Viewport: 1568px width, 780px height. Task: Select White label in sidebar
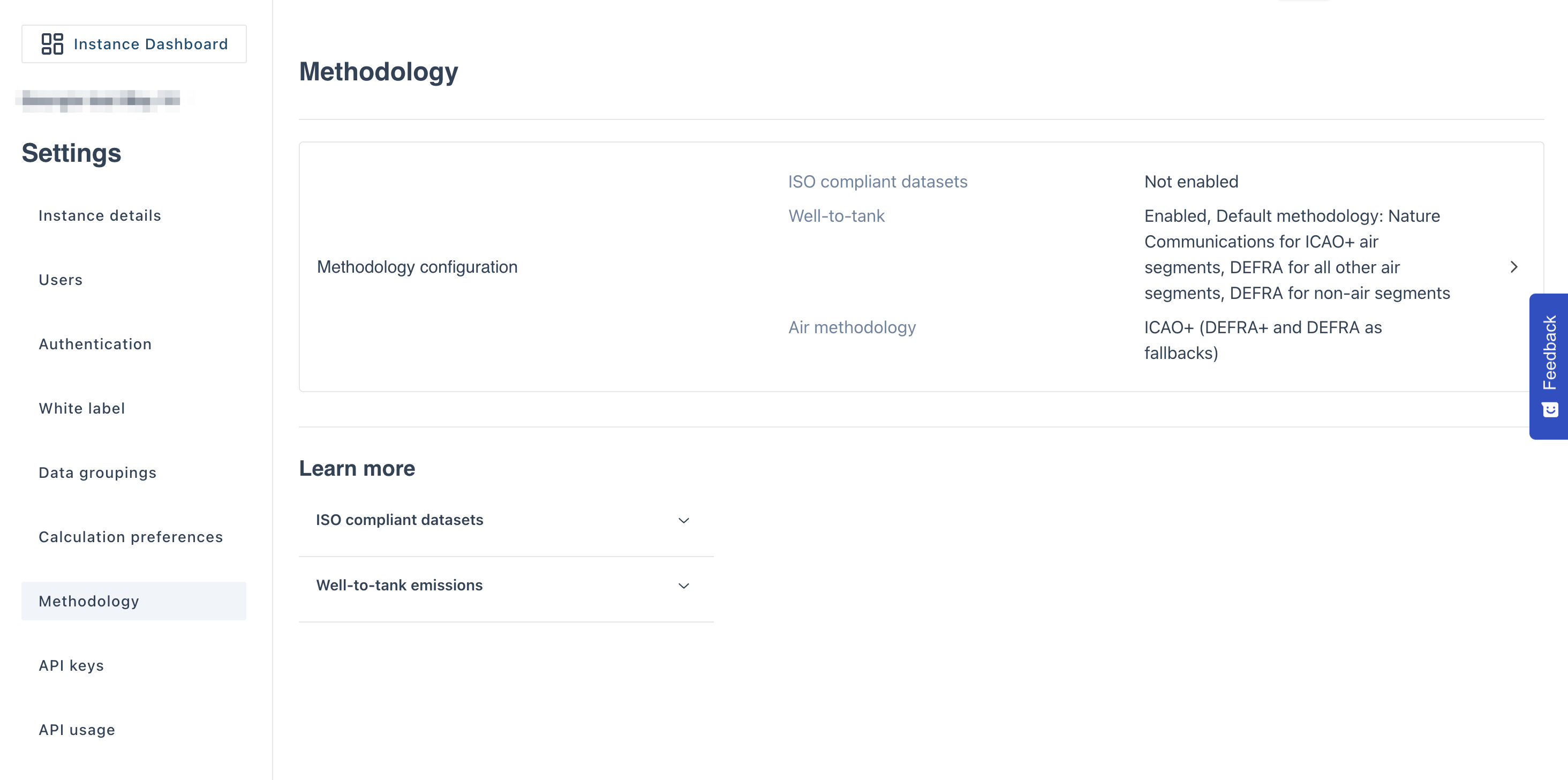[x=82, y=409]
